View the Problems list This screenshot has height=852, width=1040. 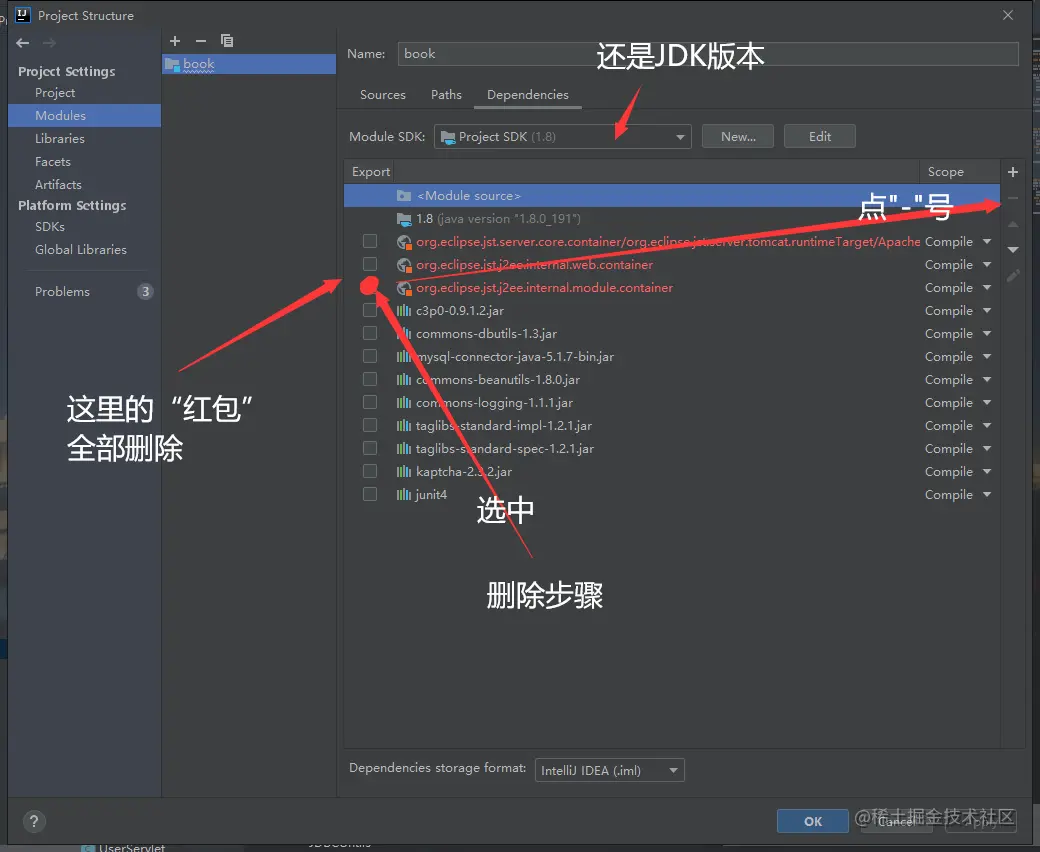tap(84, 292)
